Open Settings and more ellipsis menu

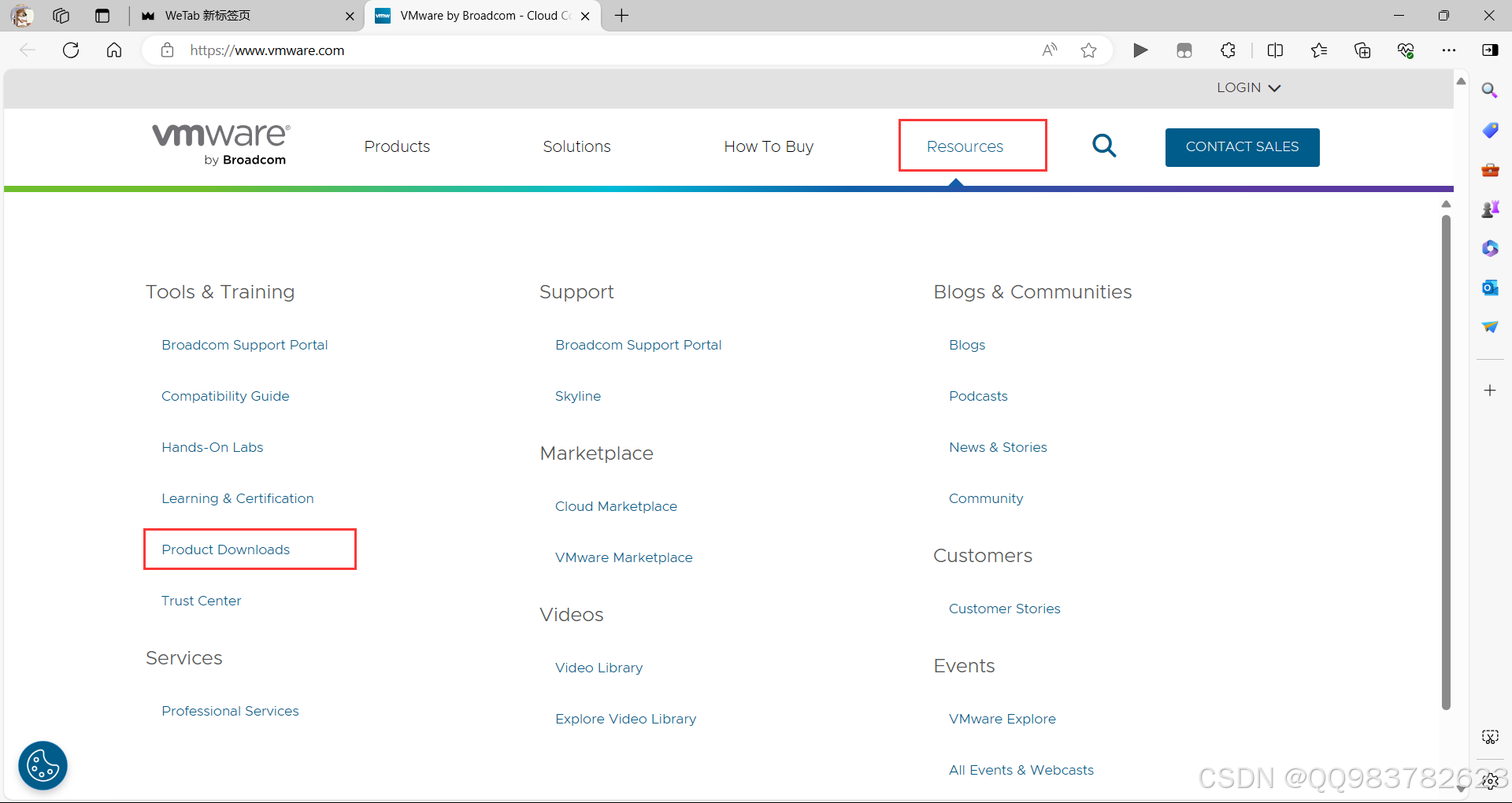(x=1449, y=50)
